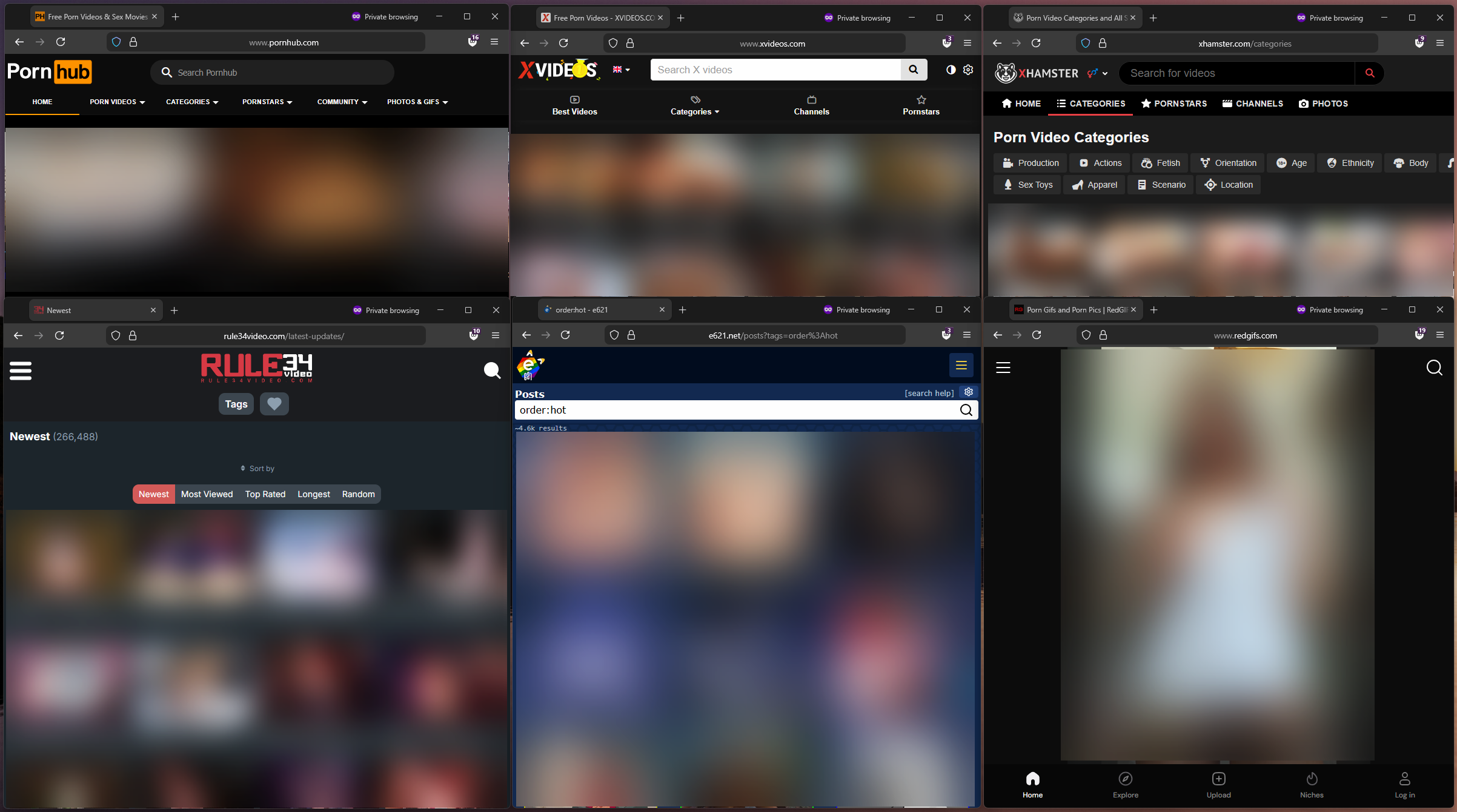Click the heart favorites button beside Tags
The image size is (1457, 812).
coord(274,404)
